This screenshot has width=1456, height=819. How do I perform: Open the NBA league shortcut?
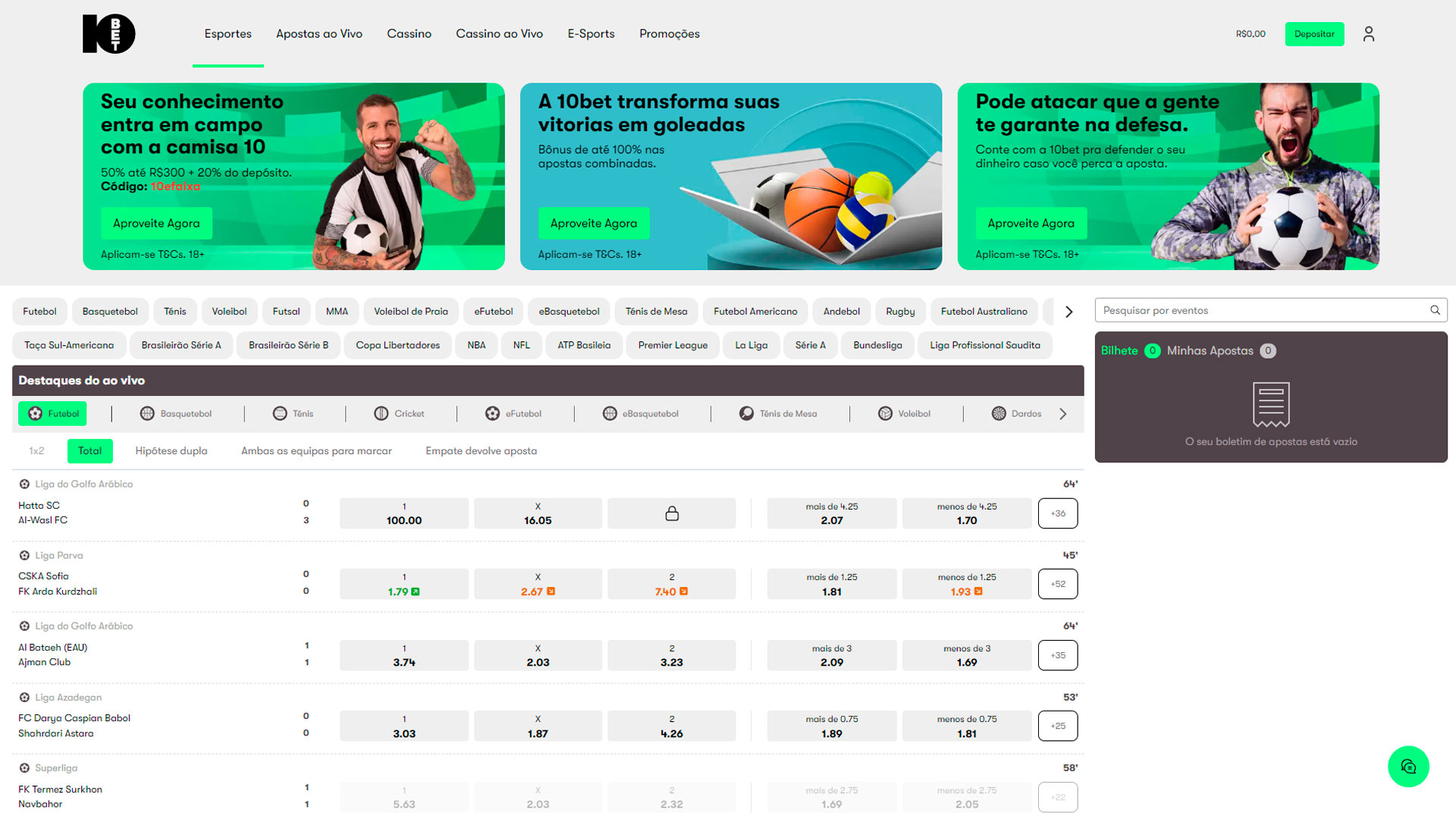(x=476, y=345)
